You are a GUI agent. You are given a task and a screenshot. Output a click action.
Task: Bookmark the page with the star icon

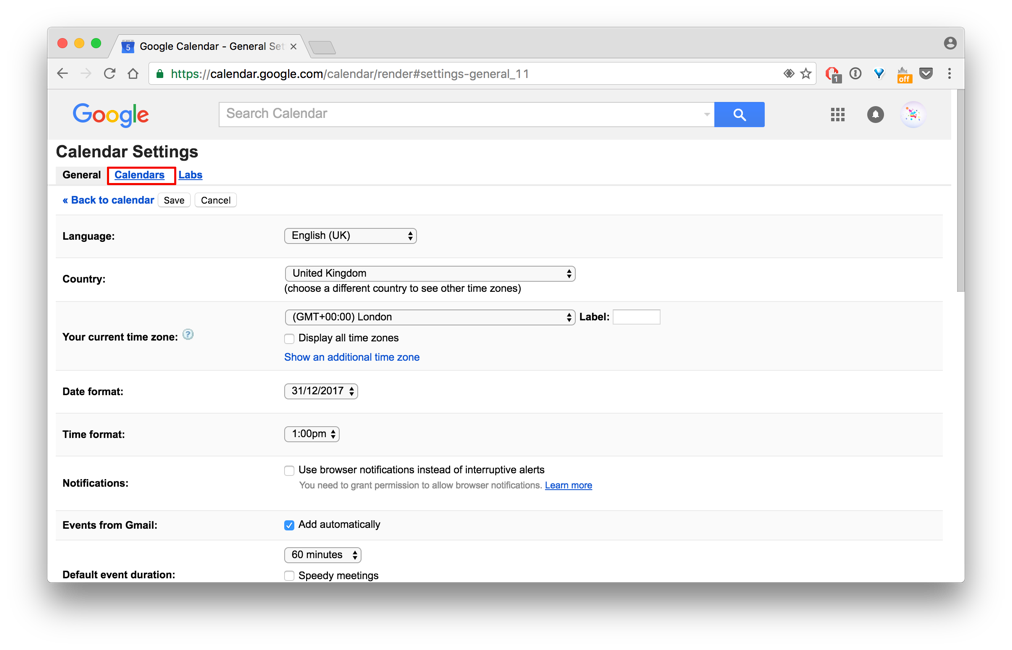click(806, 74)
